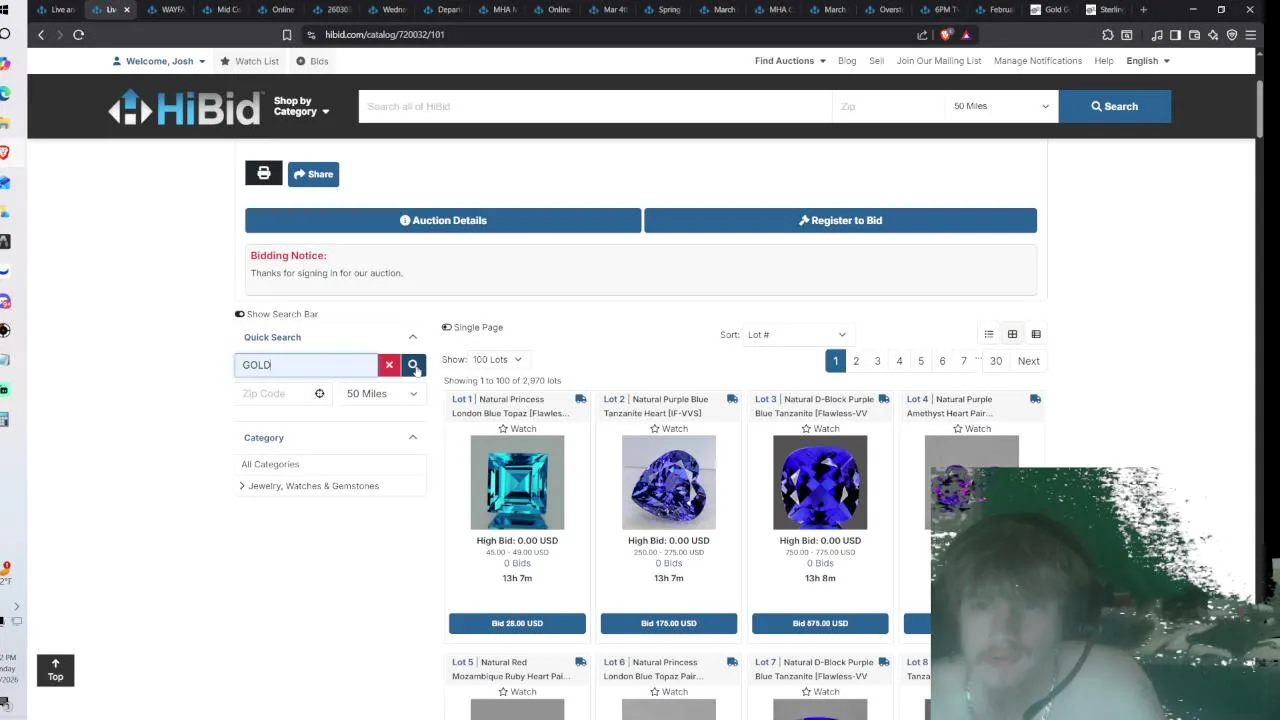Go to the Next results page

click(x=1028, y=361)
